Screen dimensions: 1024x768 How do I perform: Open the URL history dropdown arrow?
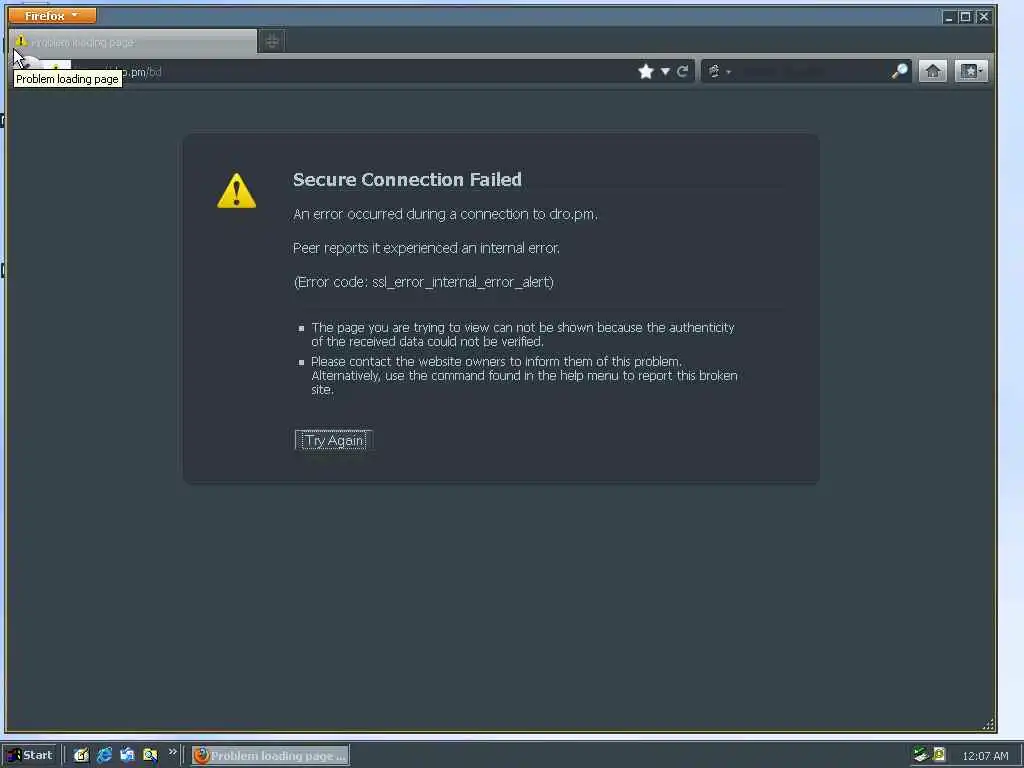(x=665, y=71)
